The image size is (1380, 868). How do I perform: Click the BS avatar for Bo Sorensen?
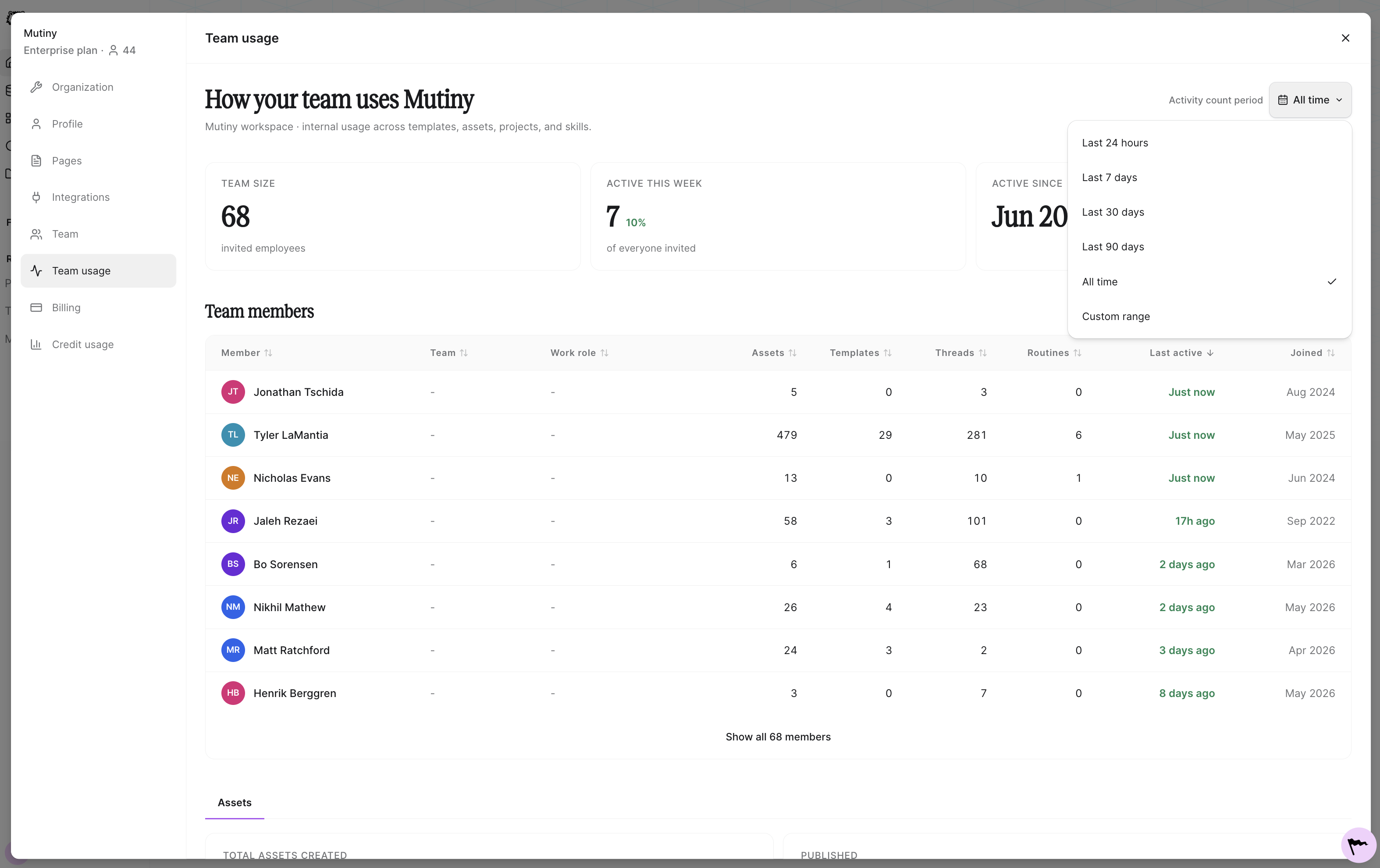[x=233, y=564]
